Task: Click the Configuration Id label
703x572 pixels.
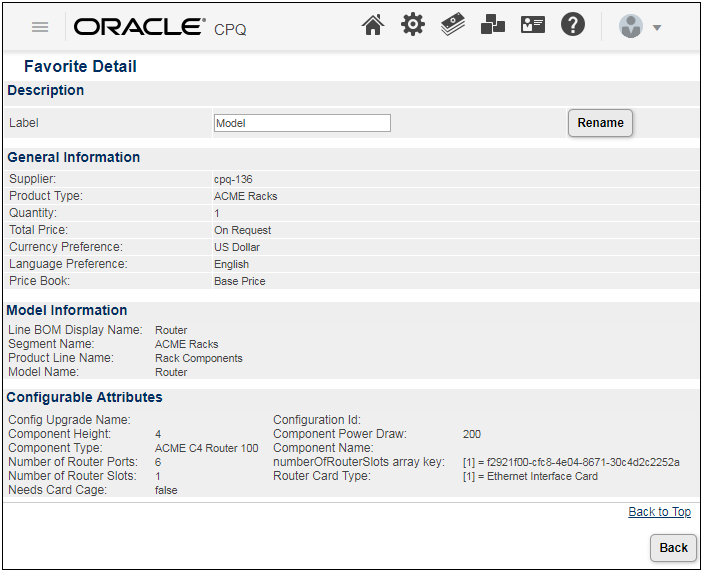Action: coord(317,420)
